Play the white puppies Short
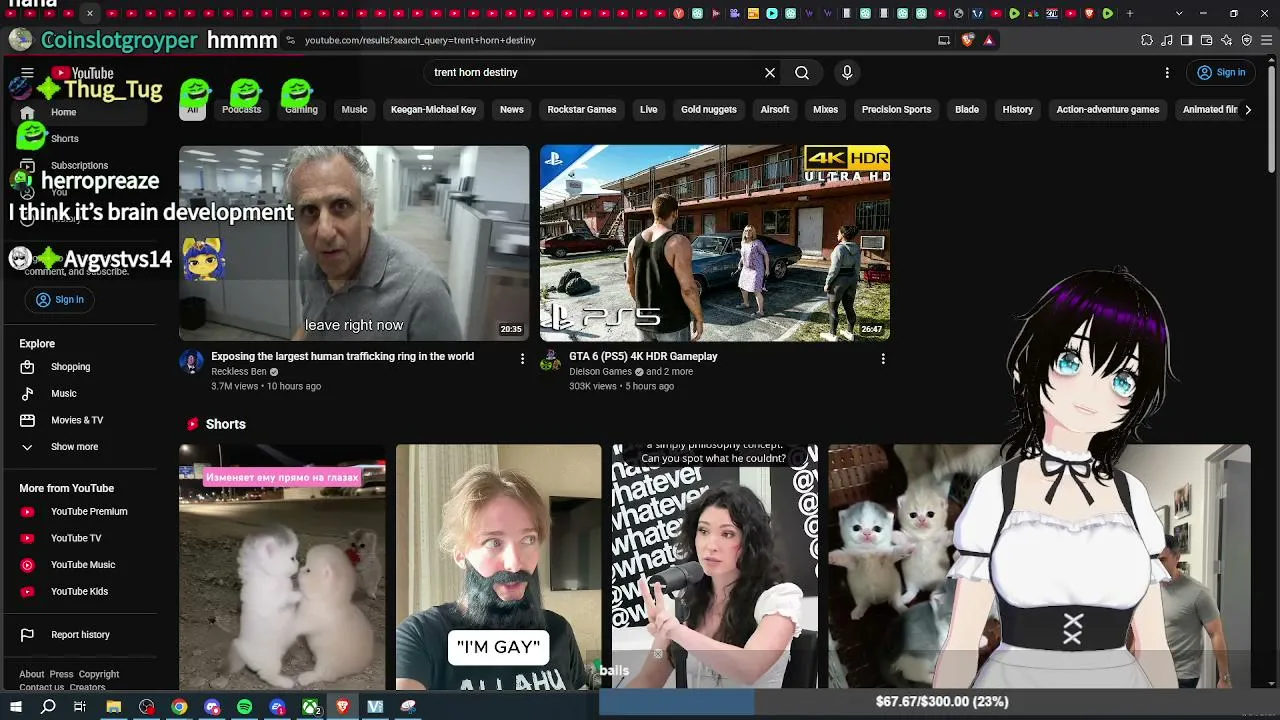 point(282,567)
